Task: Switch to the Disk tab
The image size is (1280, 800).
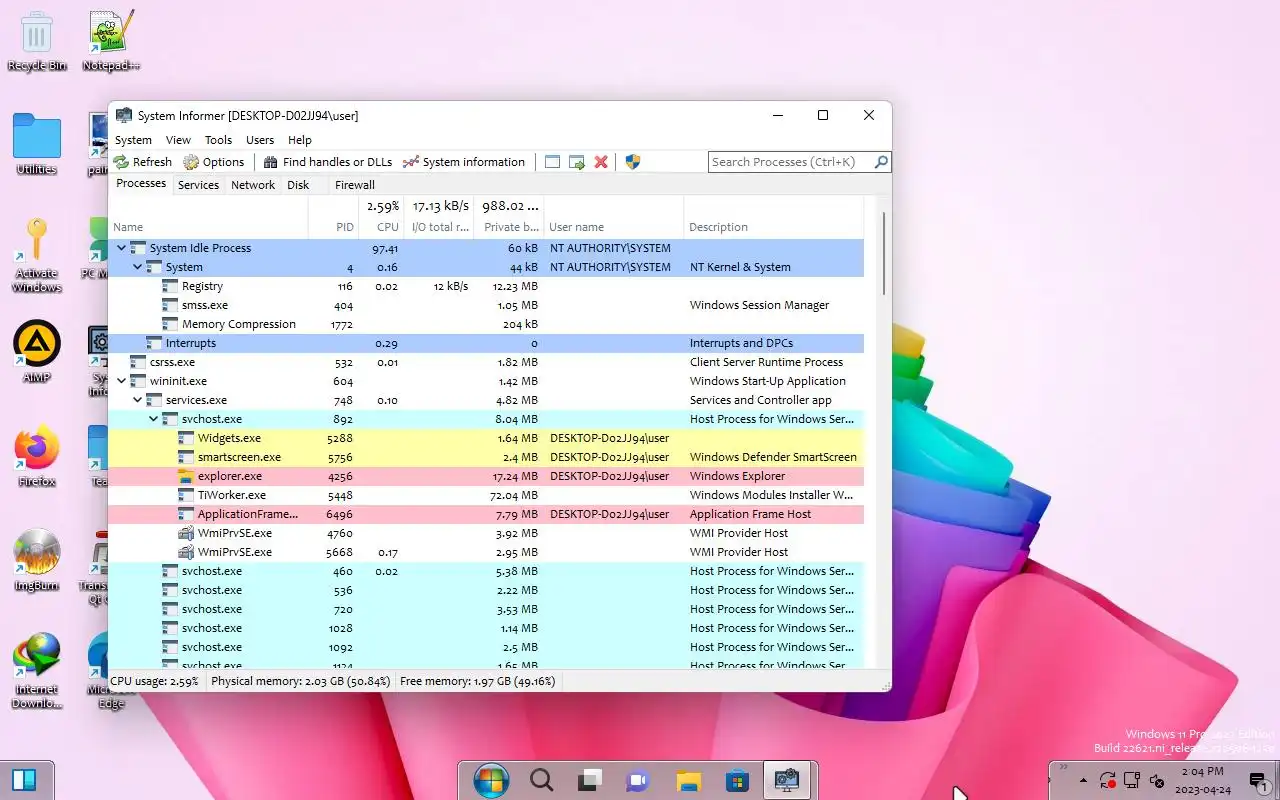Action: coord(298,185)
